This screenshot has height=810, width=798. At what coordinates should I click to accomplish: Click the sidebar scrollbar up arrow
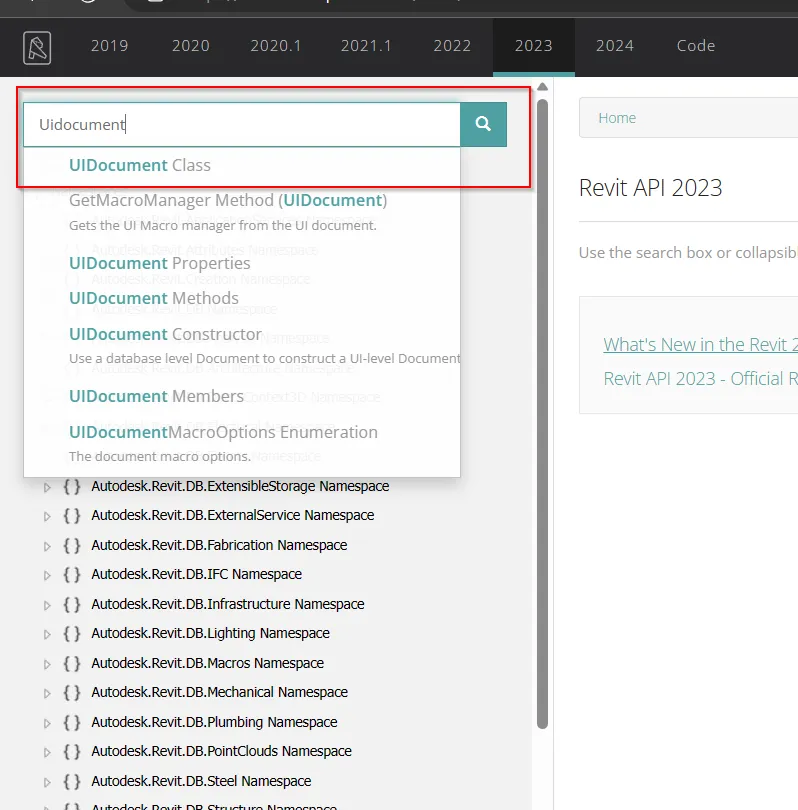coord(542,87)
